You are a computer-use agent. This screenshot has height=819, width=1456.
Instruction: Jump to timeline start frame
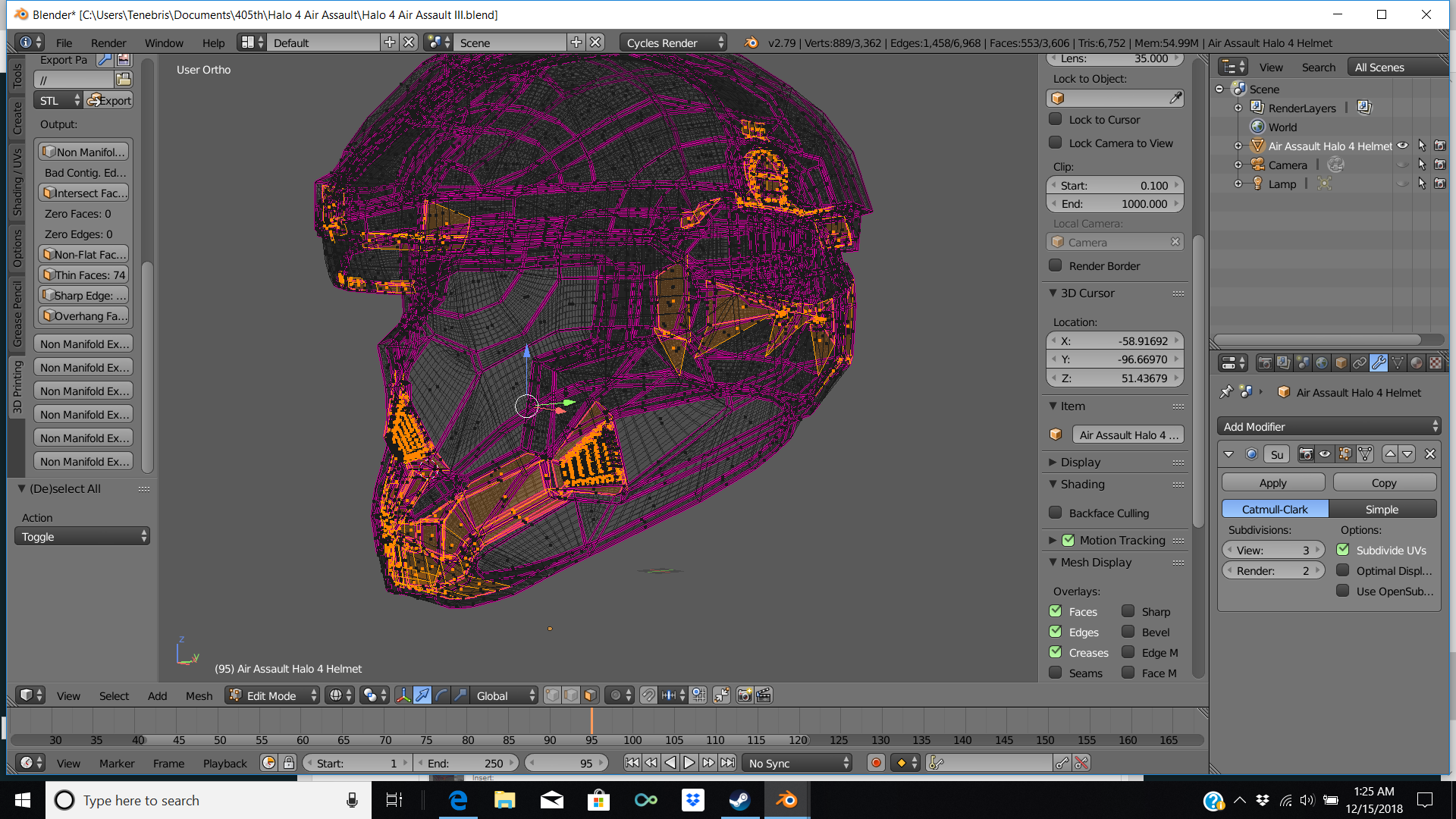pyautogui.click(x=632, y=763)
